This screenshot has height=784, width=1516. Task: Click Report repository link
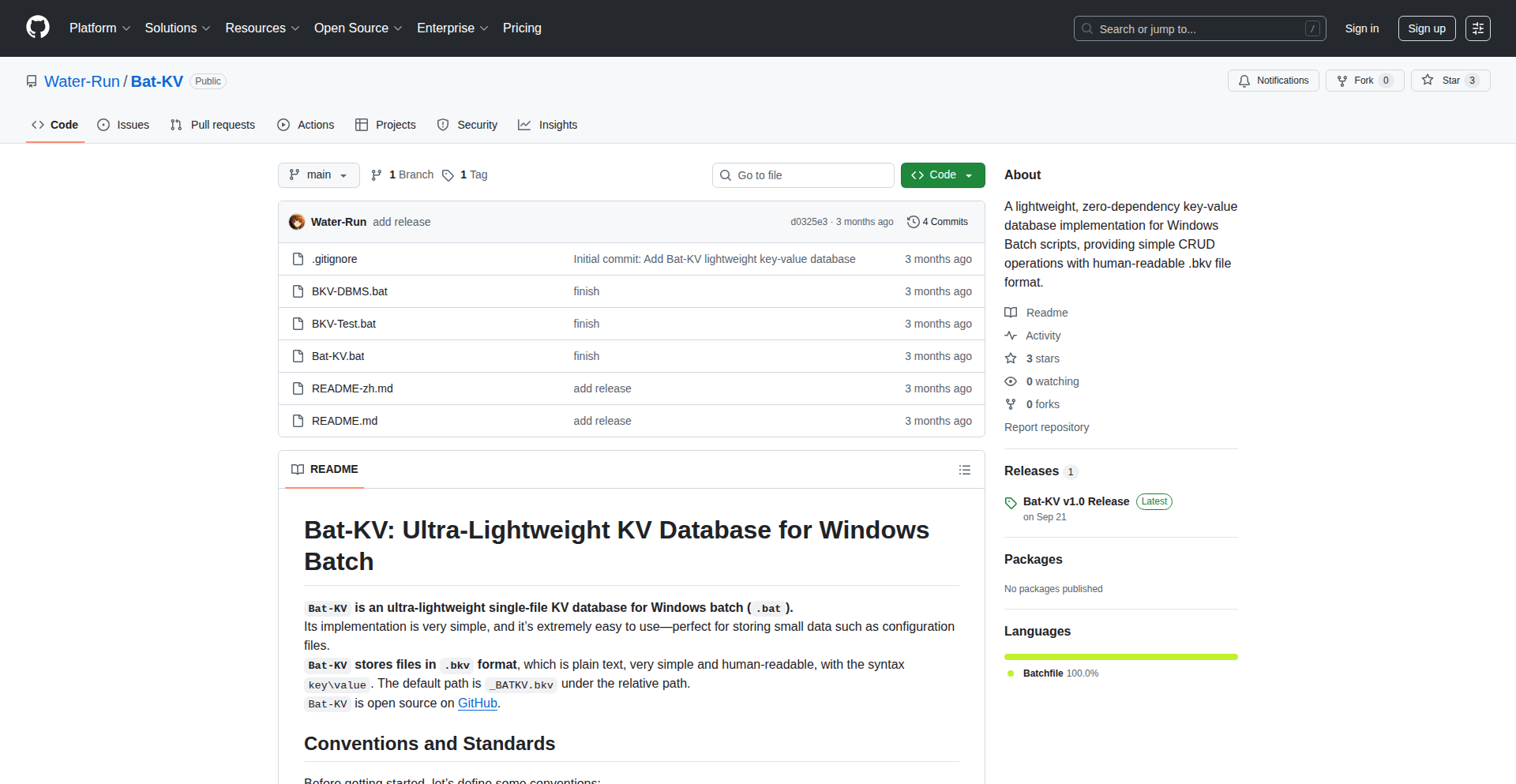(x=1046, y=427)
